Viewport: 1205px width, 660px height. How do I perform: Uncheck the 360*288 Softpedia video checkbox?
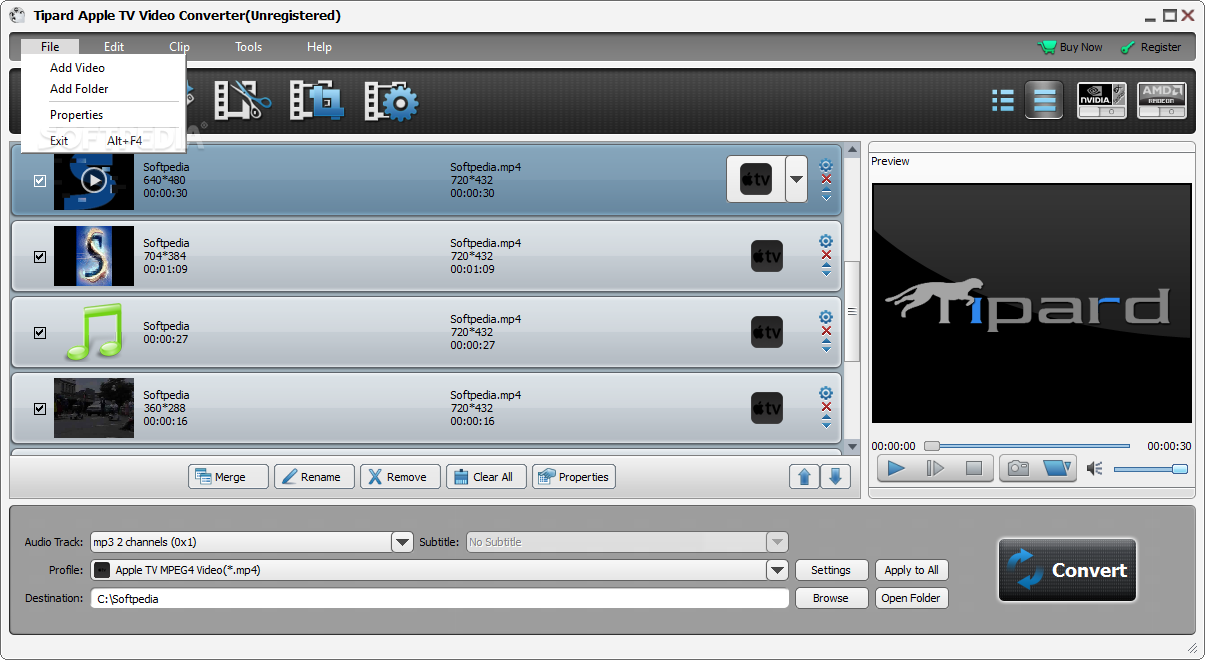coord(40,409)
